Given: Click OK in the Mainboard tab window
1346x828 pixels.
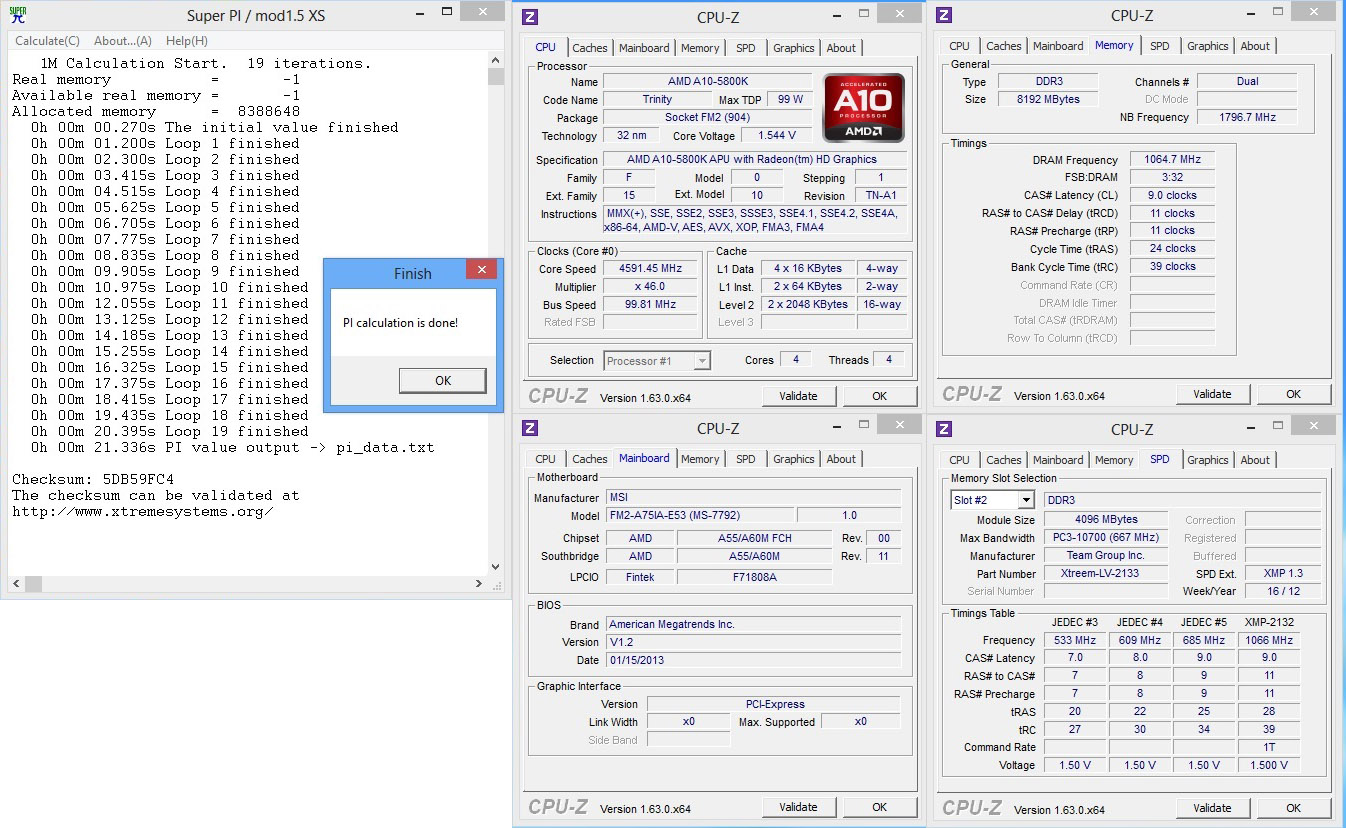Looking at the screenshot, I should click(879, 807).
